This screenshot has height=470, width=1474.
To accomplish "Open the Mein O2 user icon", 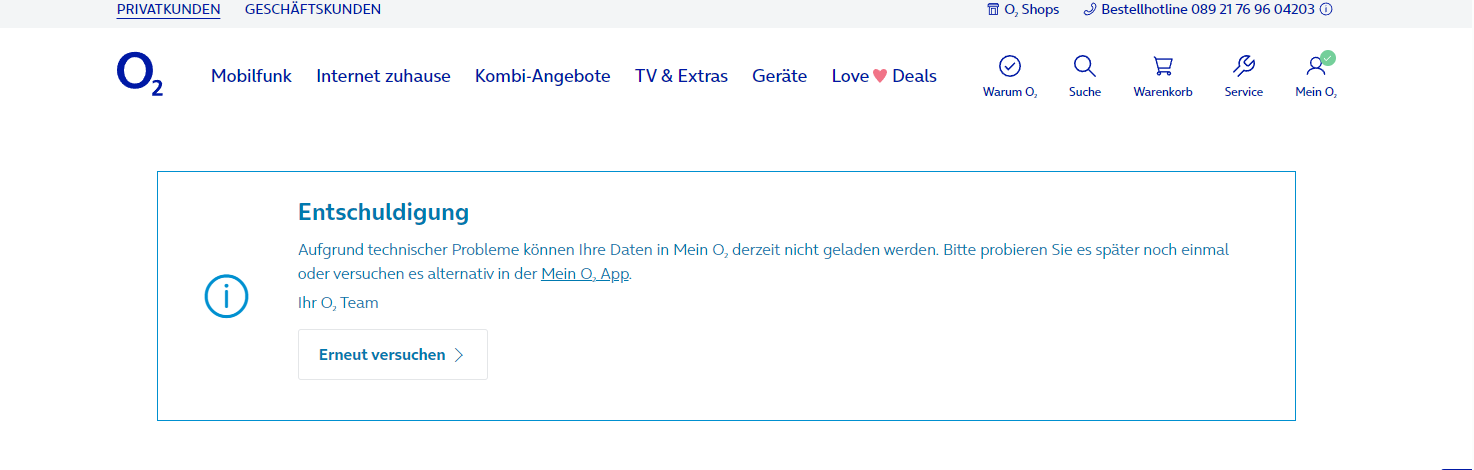I will [x=1316, y=66].
